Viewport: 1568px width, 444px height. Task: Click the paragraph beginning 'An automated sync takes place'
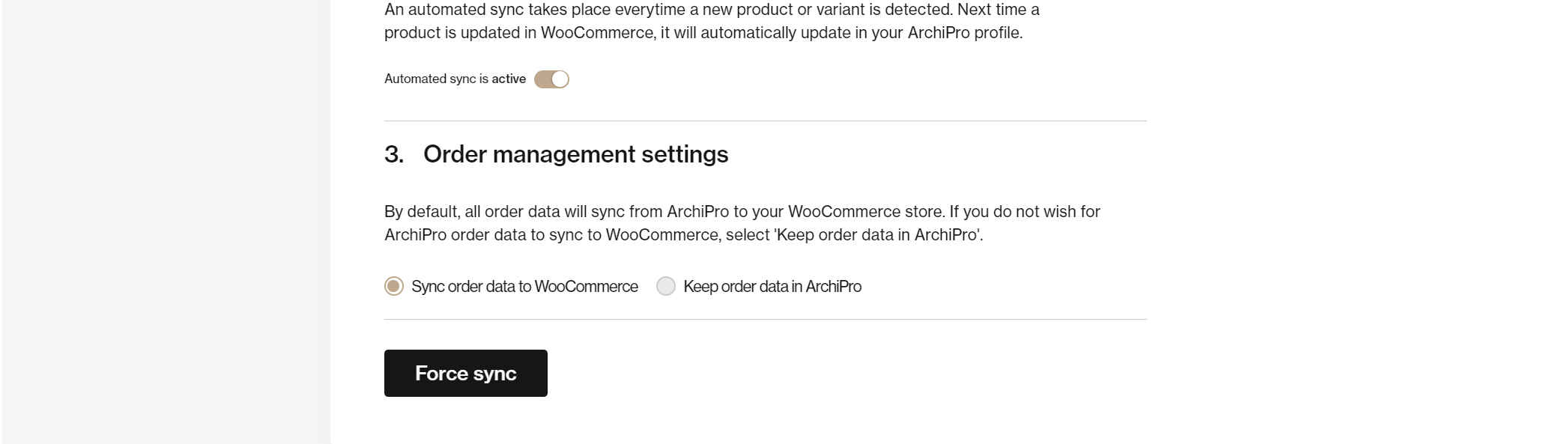click(712, 21)
